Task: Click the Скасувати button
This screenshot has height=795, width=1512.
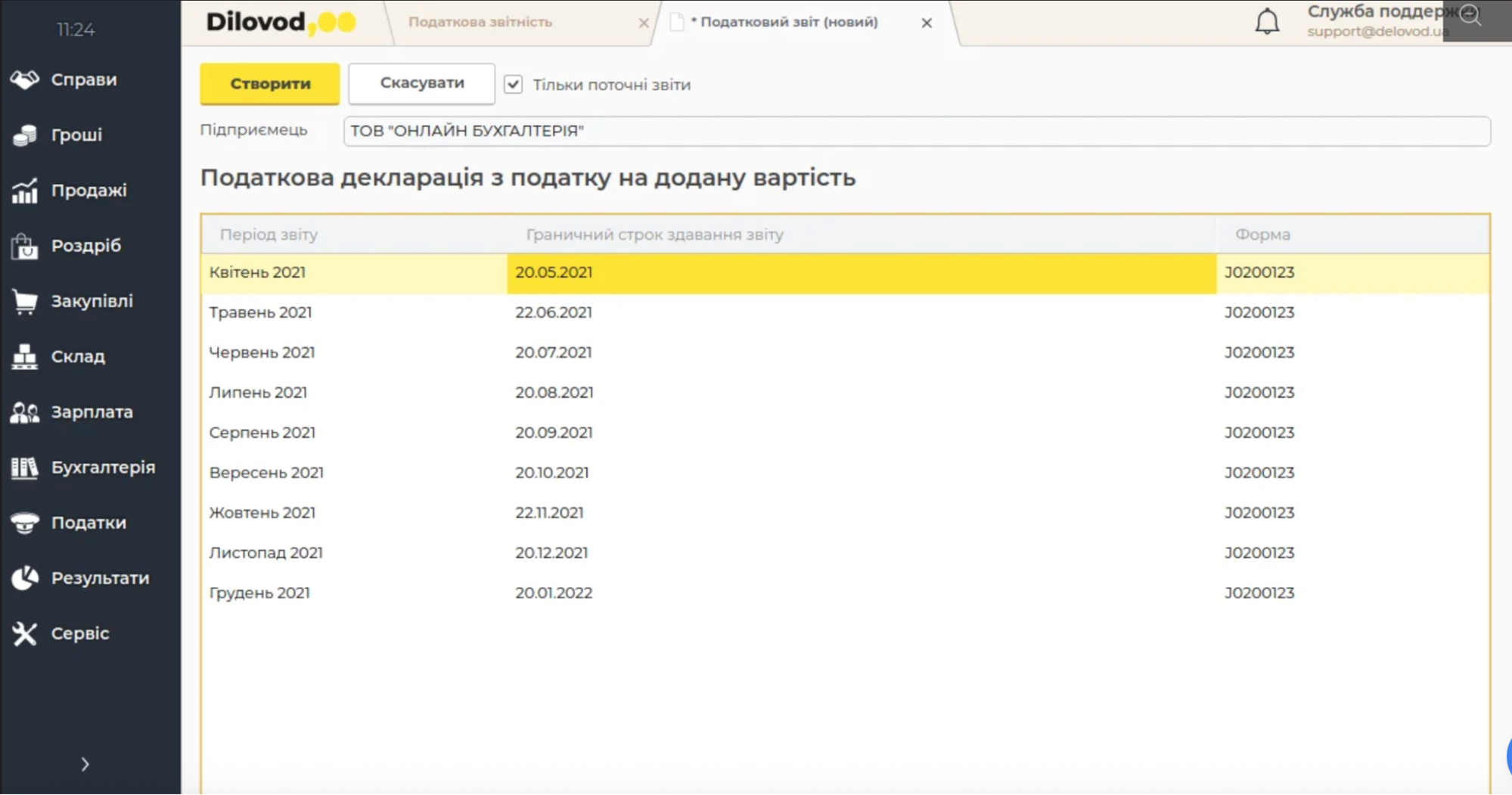Action: tap(421, 83)
